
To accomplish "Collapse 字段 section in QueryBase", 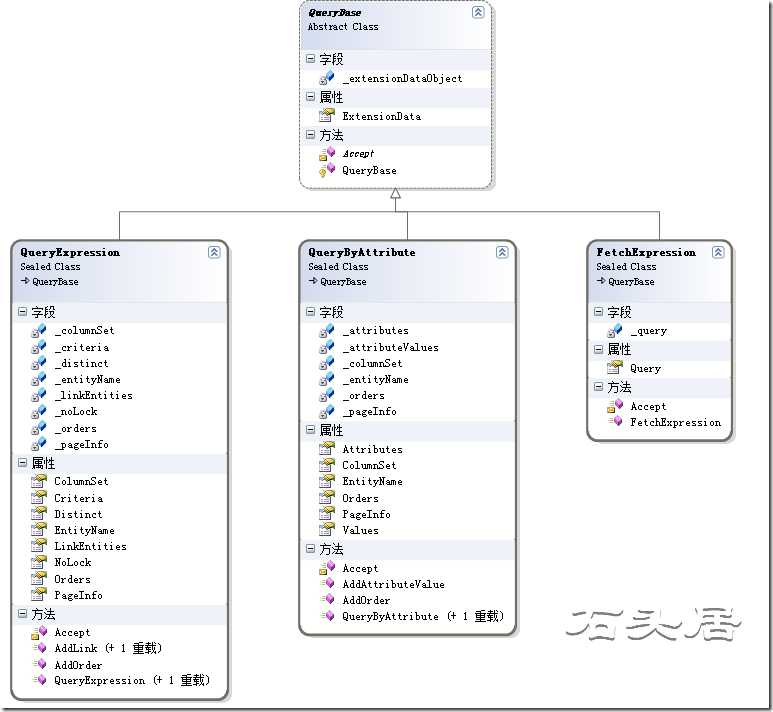I will pyautogui.click(x=310, y=59).
